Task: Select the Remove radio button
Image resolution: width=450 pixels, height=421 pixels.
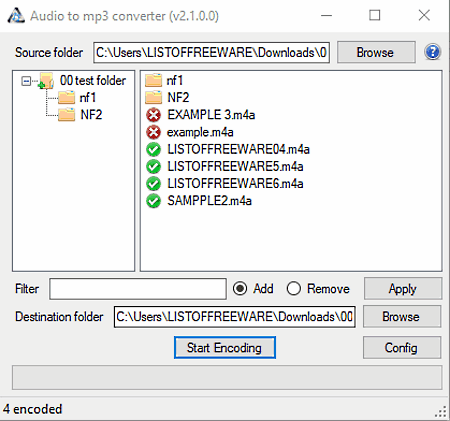Action: [x=294, y=289]
